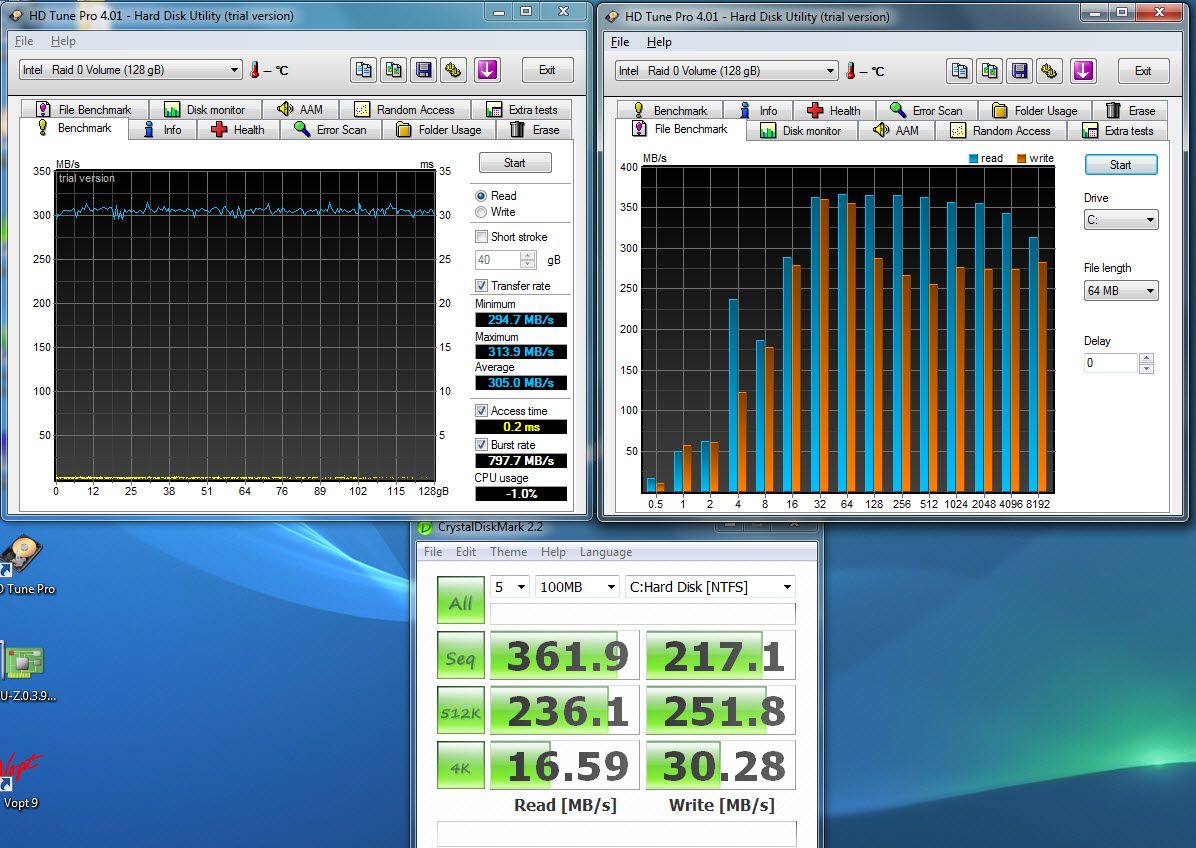The image size is (1196, 848).
Task: Click purple down-arrow icon in File Benchmark window
Action: (x=1083, y=71)
